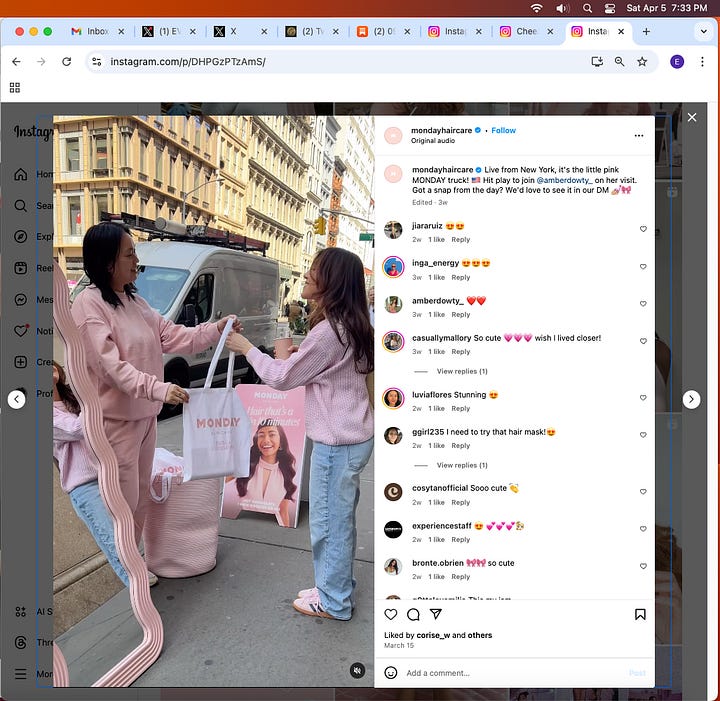Image resolution: width=720 pixels, height=701 pixels.
Task: Switch to the (2) T tab
Action: click(x=312, y=31)
